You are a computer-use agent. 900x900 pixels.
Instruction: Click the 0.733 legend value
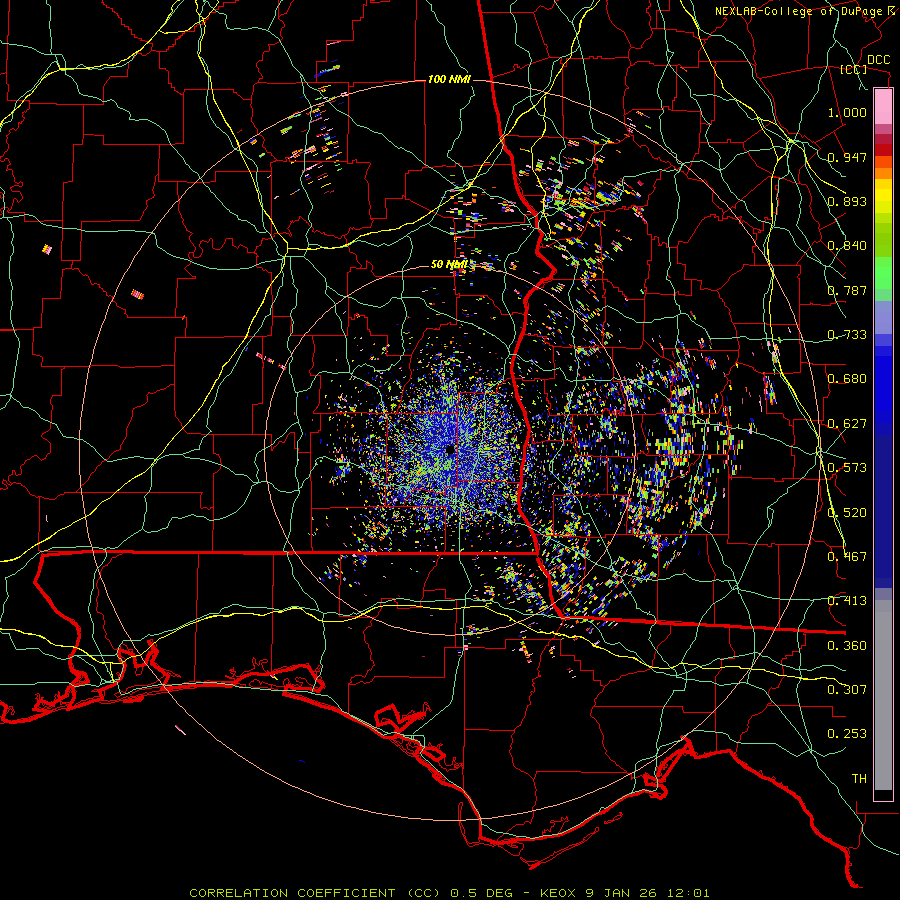pos(847,335)
